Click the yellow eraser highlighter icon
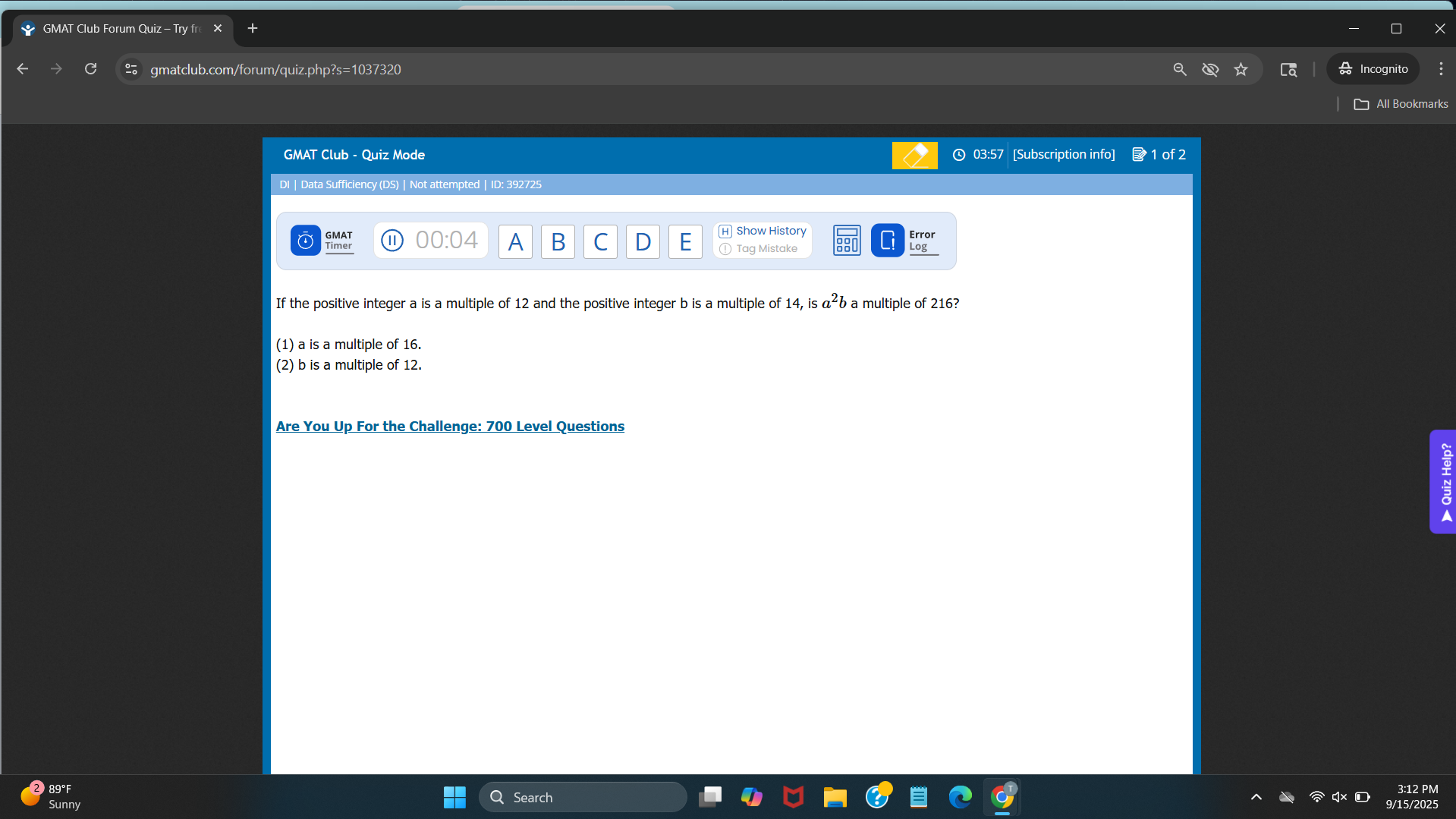Screen dimensions: 1456x819 [914, 155]
